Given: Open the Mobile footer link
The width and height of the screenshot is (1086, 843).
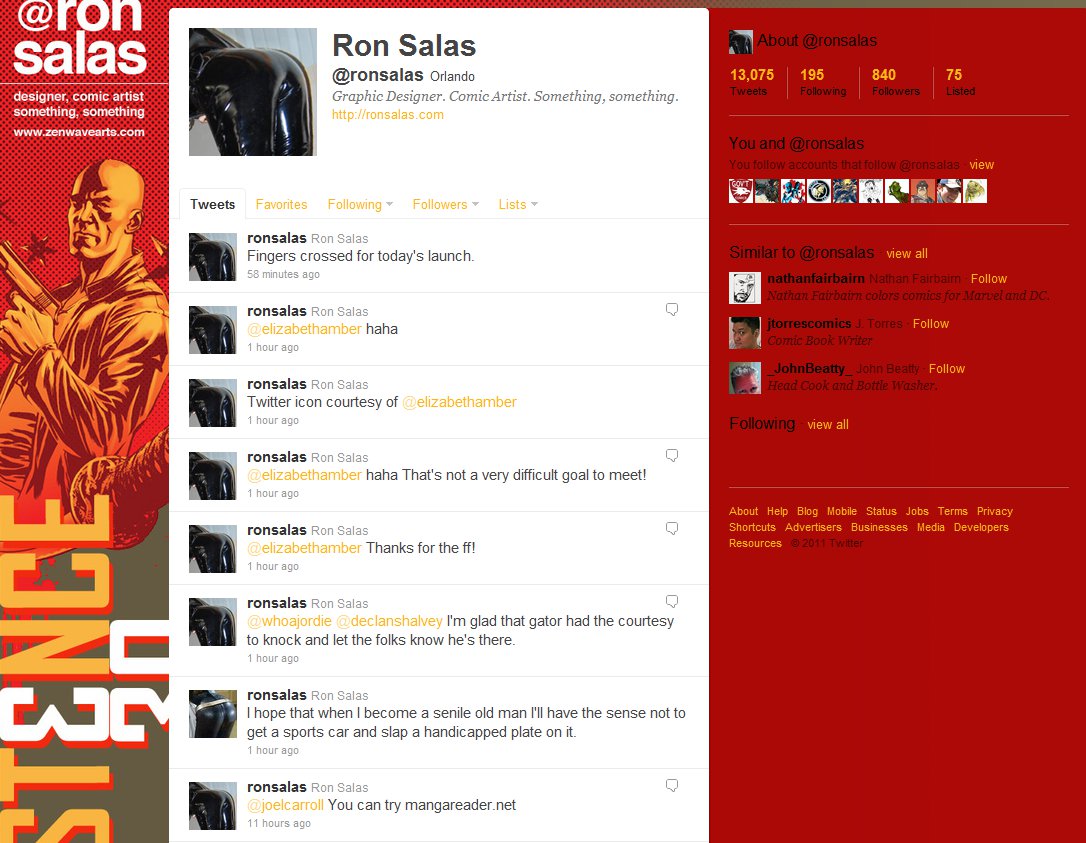Looking at the screenshot, I should (x=842, y=511).
